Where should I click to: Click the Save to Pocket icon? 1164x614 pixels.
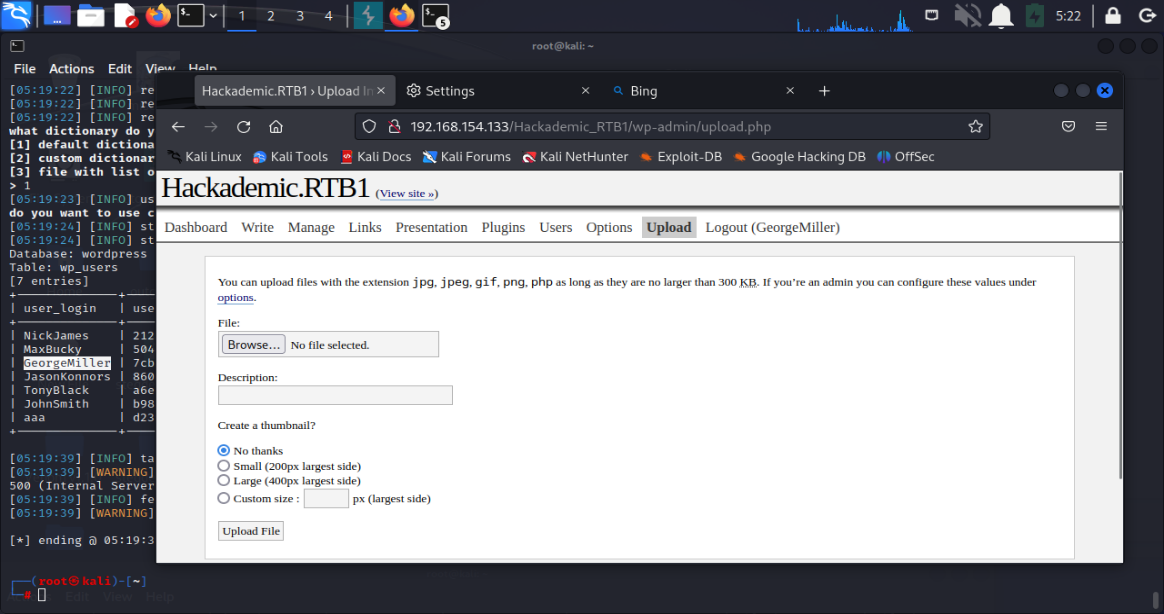[1068, 127]
